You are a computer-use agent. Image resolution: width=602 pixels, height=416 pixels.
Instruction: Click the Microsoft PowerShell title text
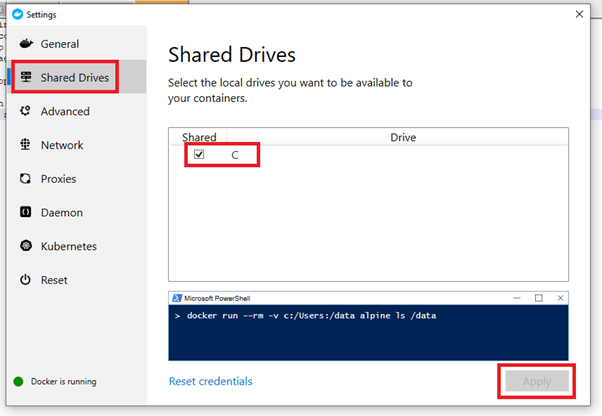click(x=217, y=298)
